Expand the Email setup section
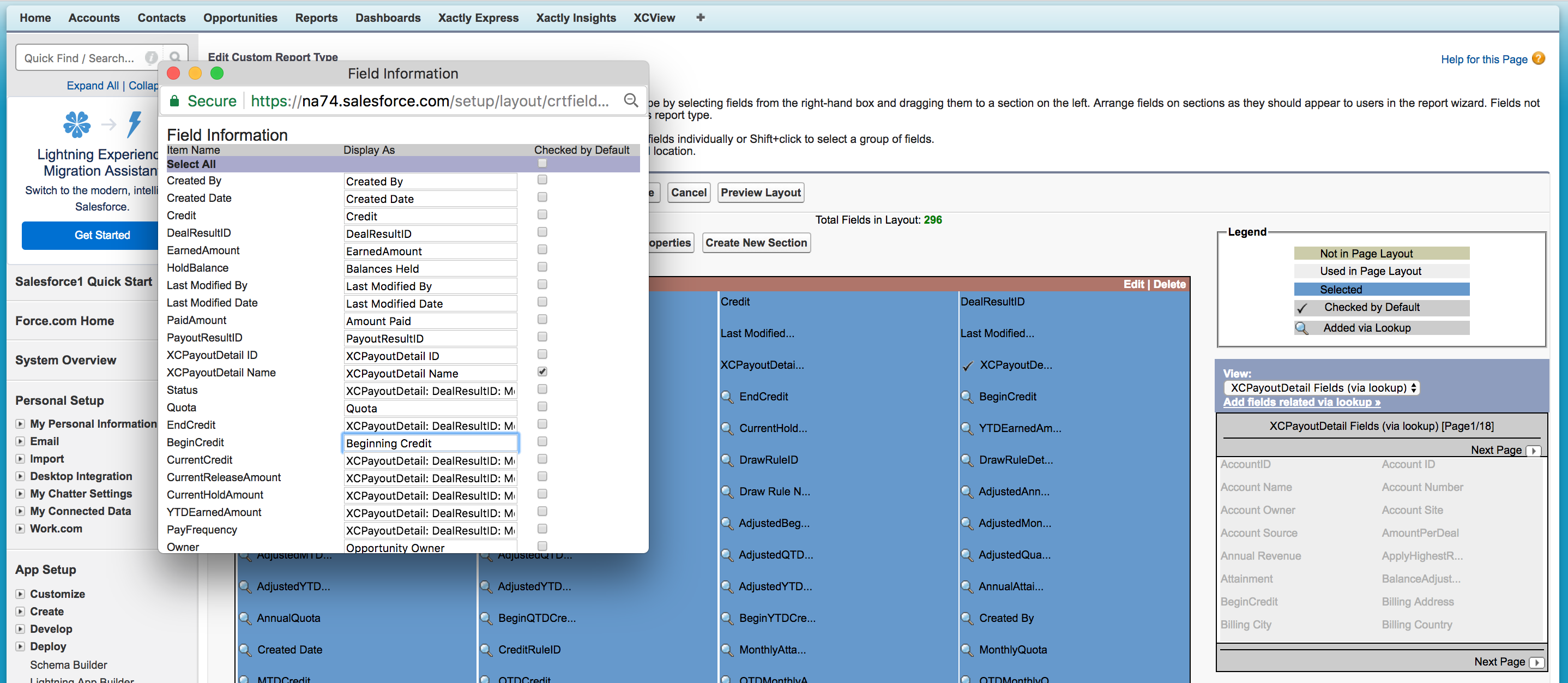 pos(20,441)
